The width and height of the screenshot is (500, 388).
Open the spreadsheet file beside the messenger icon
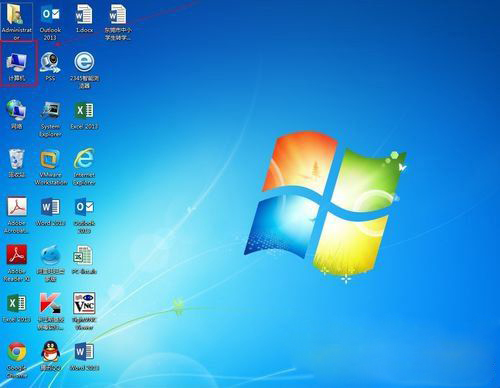83,255
